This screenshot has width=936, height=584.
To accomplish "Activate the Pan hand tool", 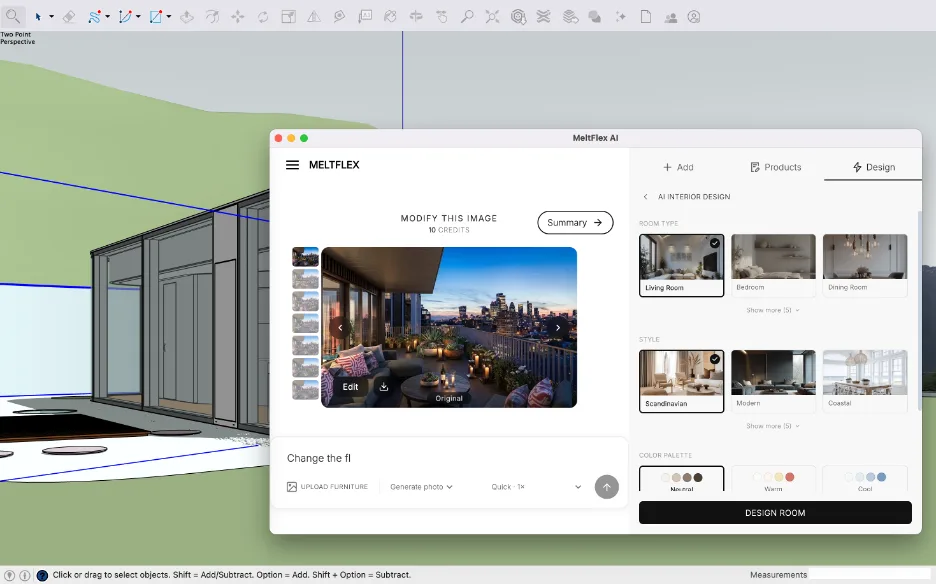I will click(442, 17).
